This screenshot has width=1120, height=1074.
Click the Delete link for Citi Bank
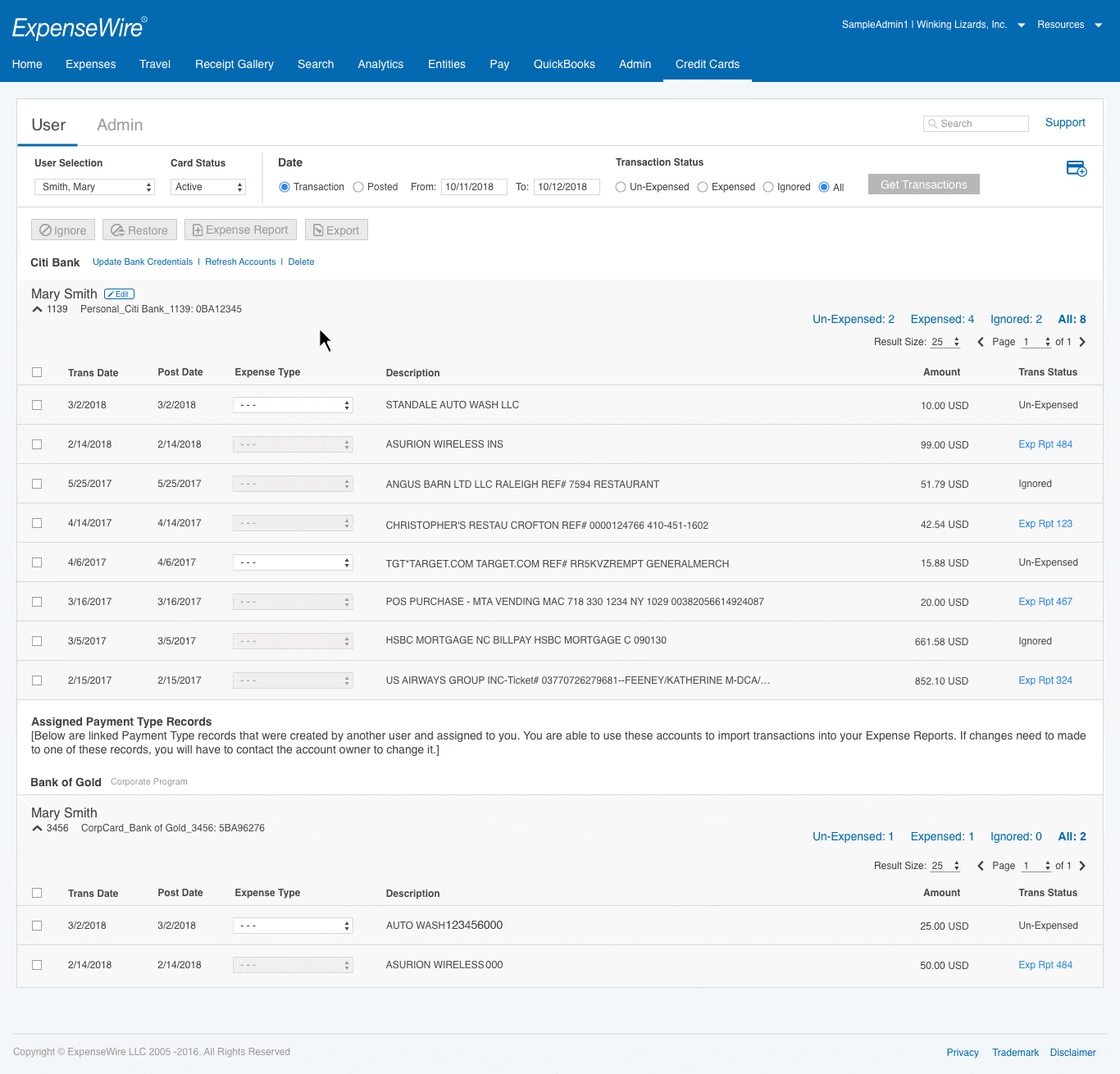point(301,262)
